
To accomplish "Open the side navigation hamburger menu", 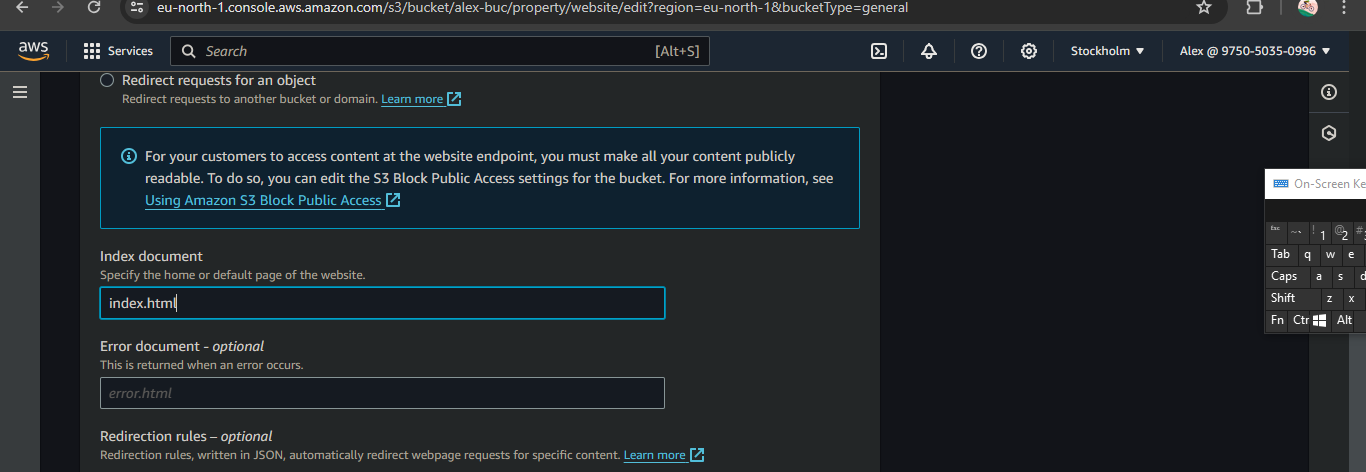I will pyautogui.click(x=20, y=92).
